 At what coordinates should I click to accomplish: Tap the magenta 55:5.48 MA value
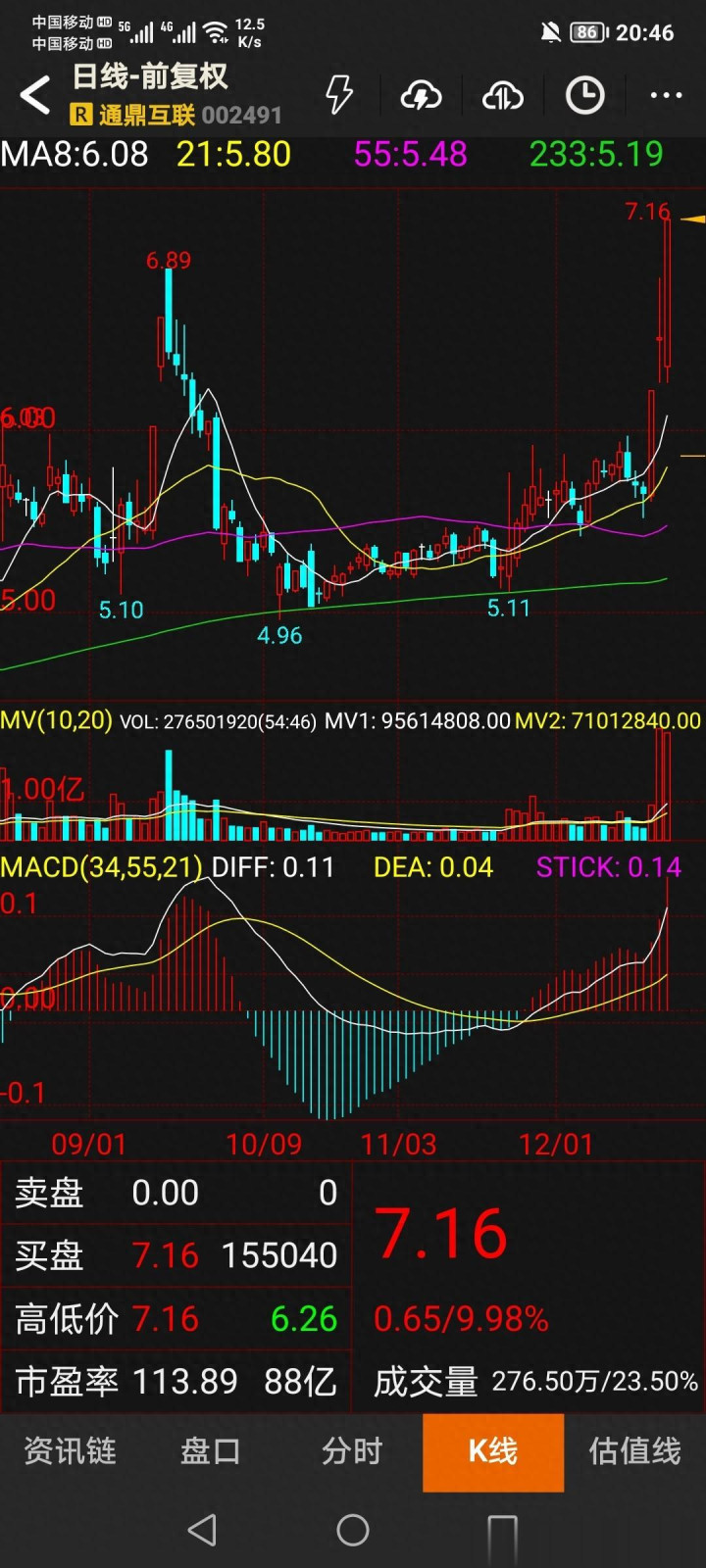(410, 154)
